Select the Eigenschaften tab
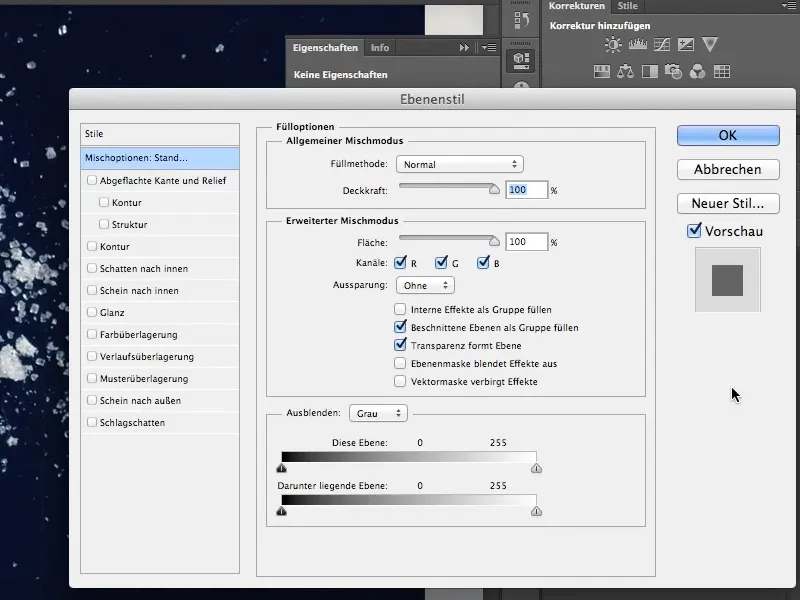Viewport: 800px width, 600px height. pyautogui.click(x=325, y=47)
